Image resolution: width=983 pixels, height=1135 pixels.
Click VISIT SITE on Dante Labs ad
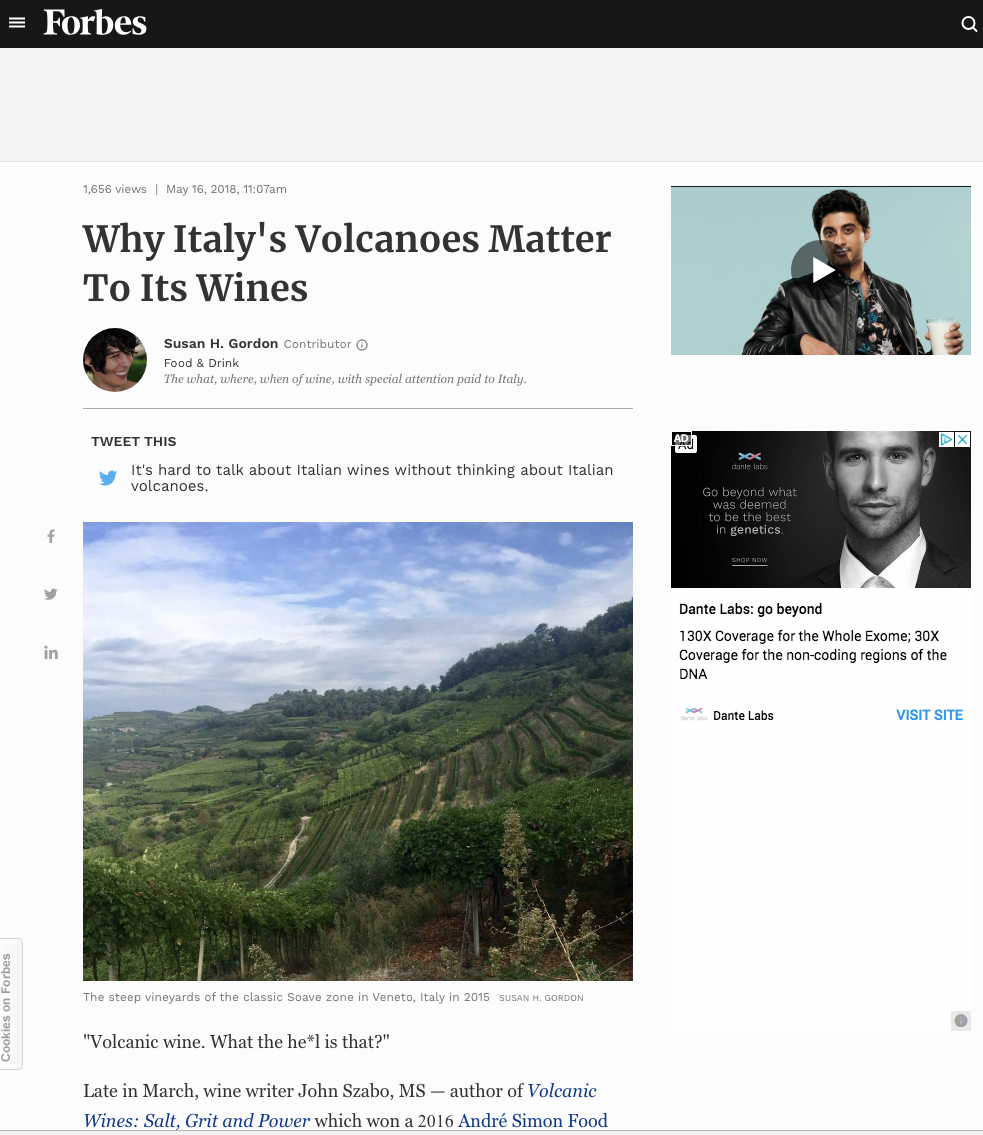point(929,715)
